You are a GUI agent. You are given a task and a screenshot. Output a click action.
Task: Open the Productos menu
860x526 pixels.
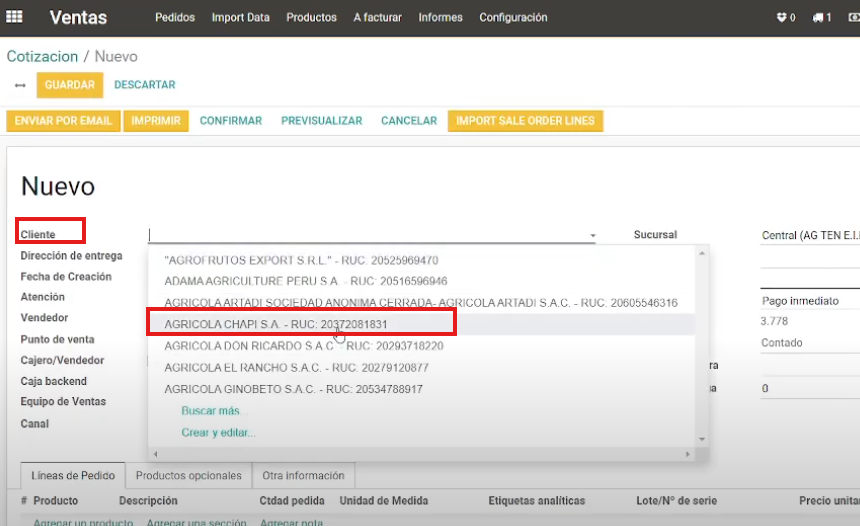click(x=311, y=18)
